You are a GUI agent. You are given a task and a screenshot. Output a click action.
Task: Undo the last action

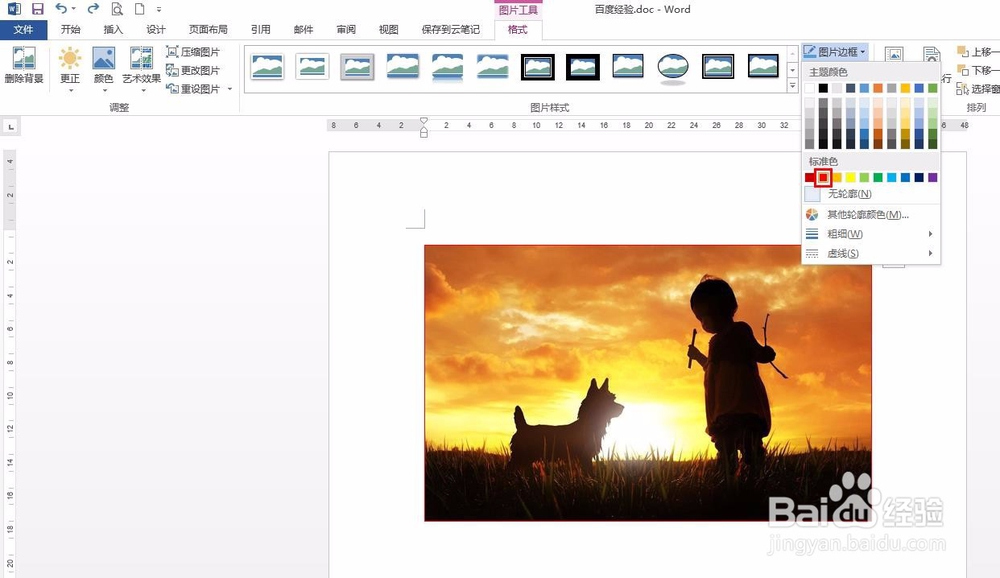pyautogui.click(x=61, y=9)
